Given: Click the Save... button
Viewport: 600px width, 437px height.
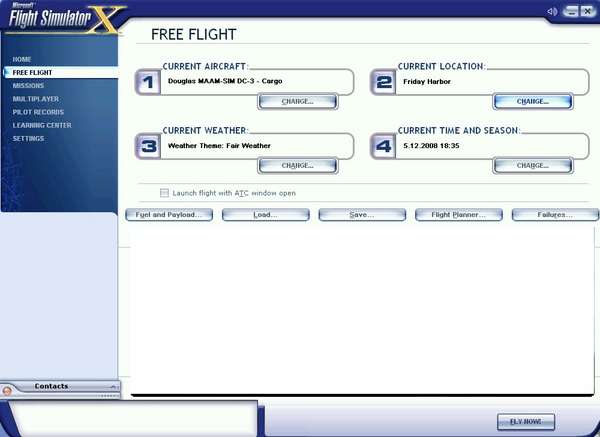Looking at the screenshot, I should pos(362,215).
